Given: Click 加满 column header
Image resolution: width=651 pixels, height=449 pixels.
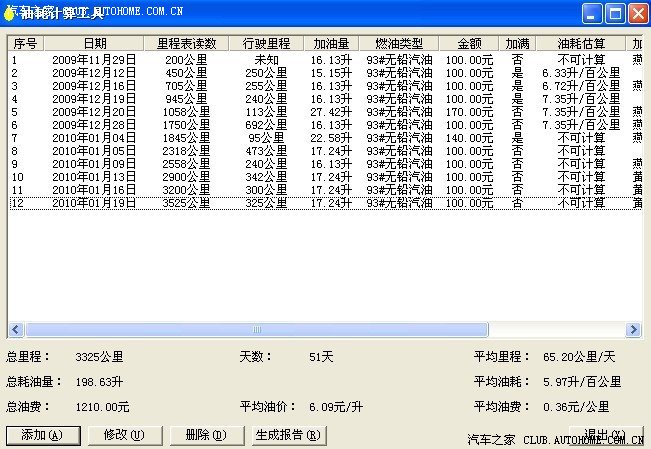Looking at the screenshot, I should 517,43.
